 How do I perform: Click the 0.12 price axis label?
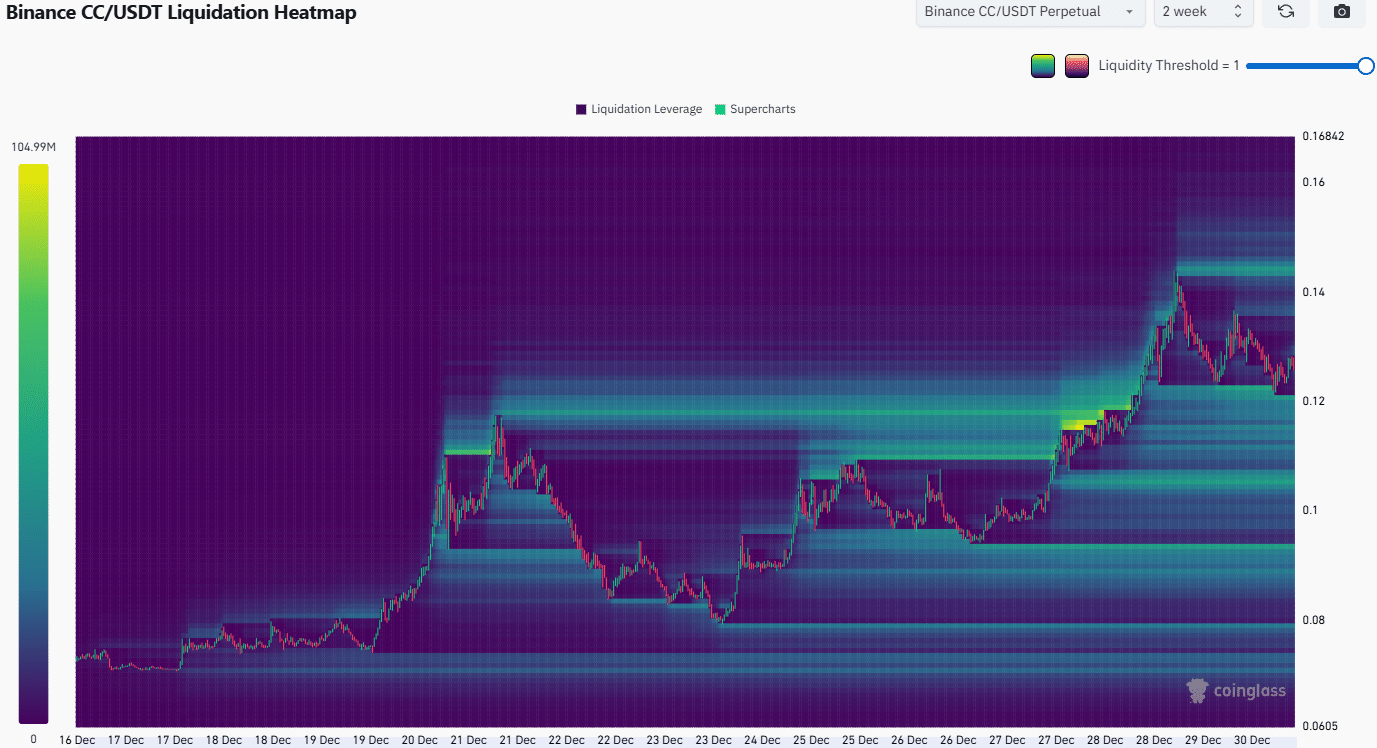point(1314,401)
